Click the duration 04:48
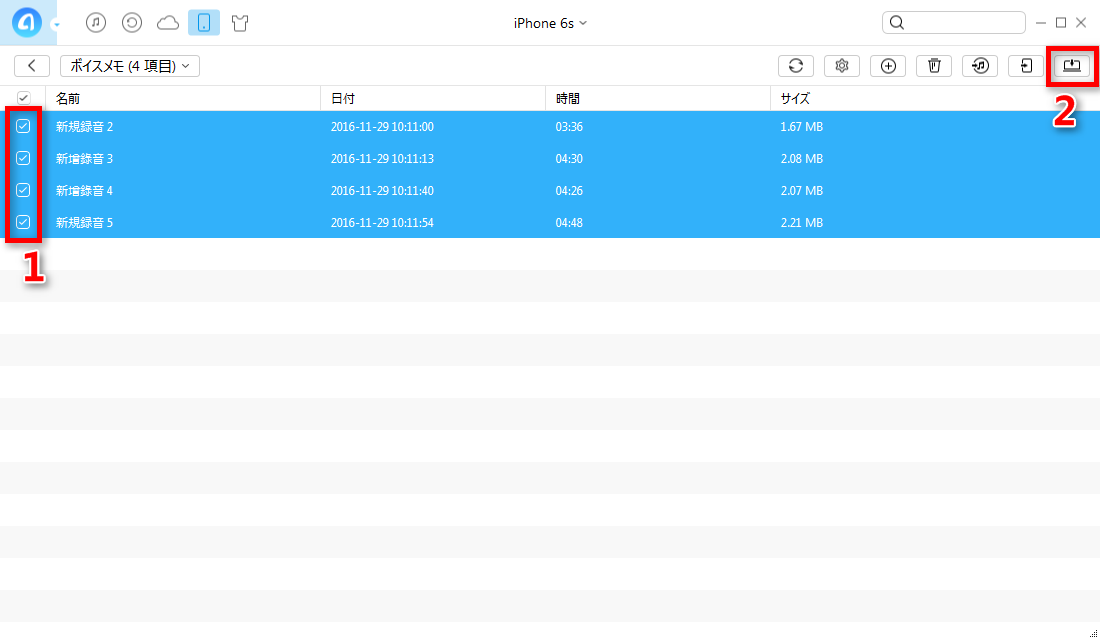 (569, 222)
